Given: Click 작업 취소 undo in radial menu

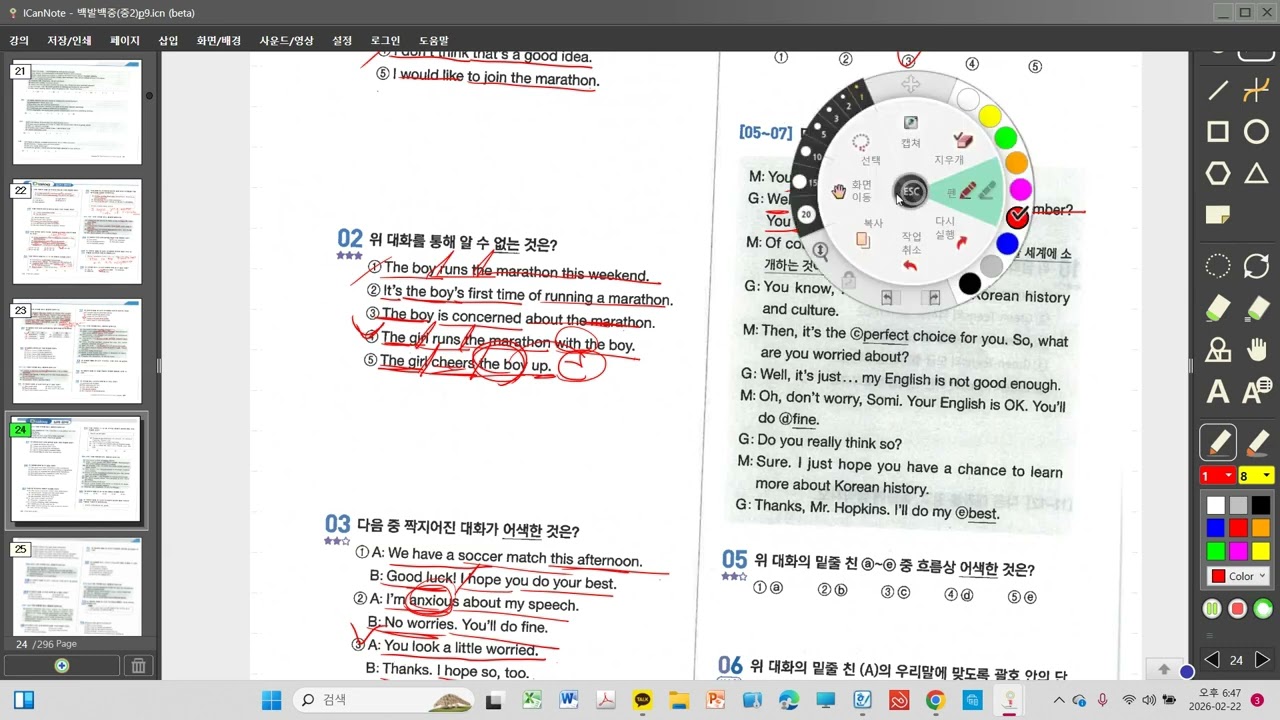Looking at the screenshot, I should [x=911, y=250].
